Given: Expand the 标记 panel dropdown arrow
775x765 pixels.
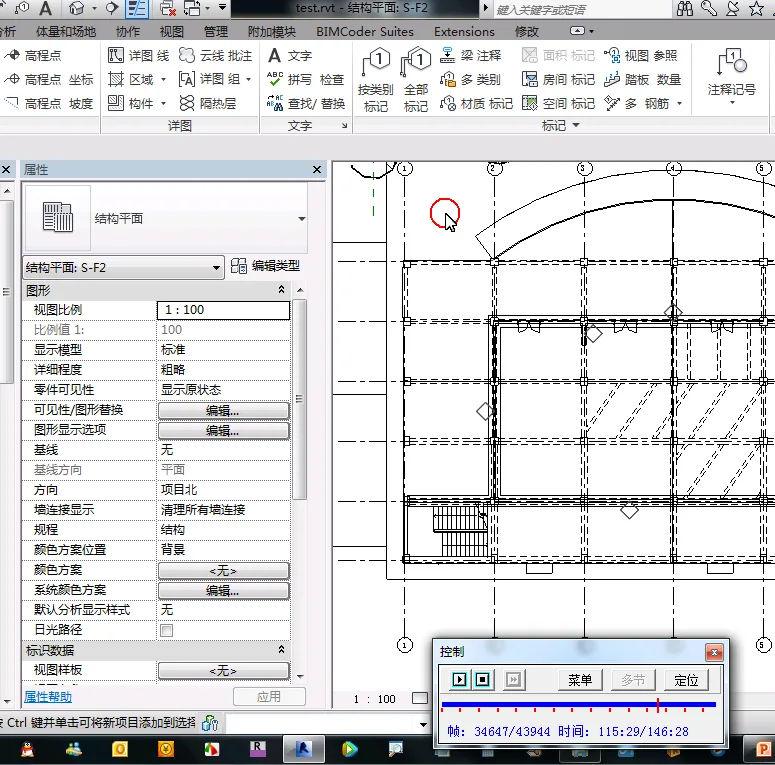Looking at the screenshot, I should (576, 126).
